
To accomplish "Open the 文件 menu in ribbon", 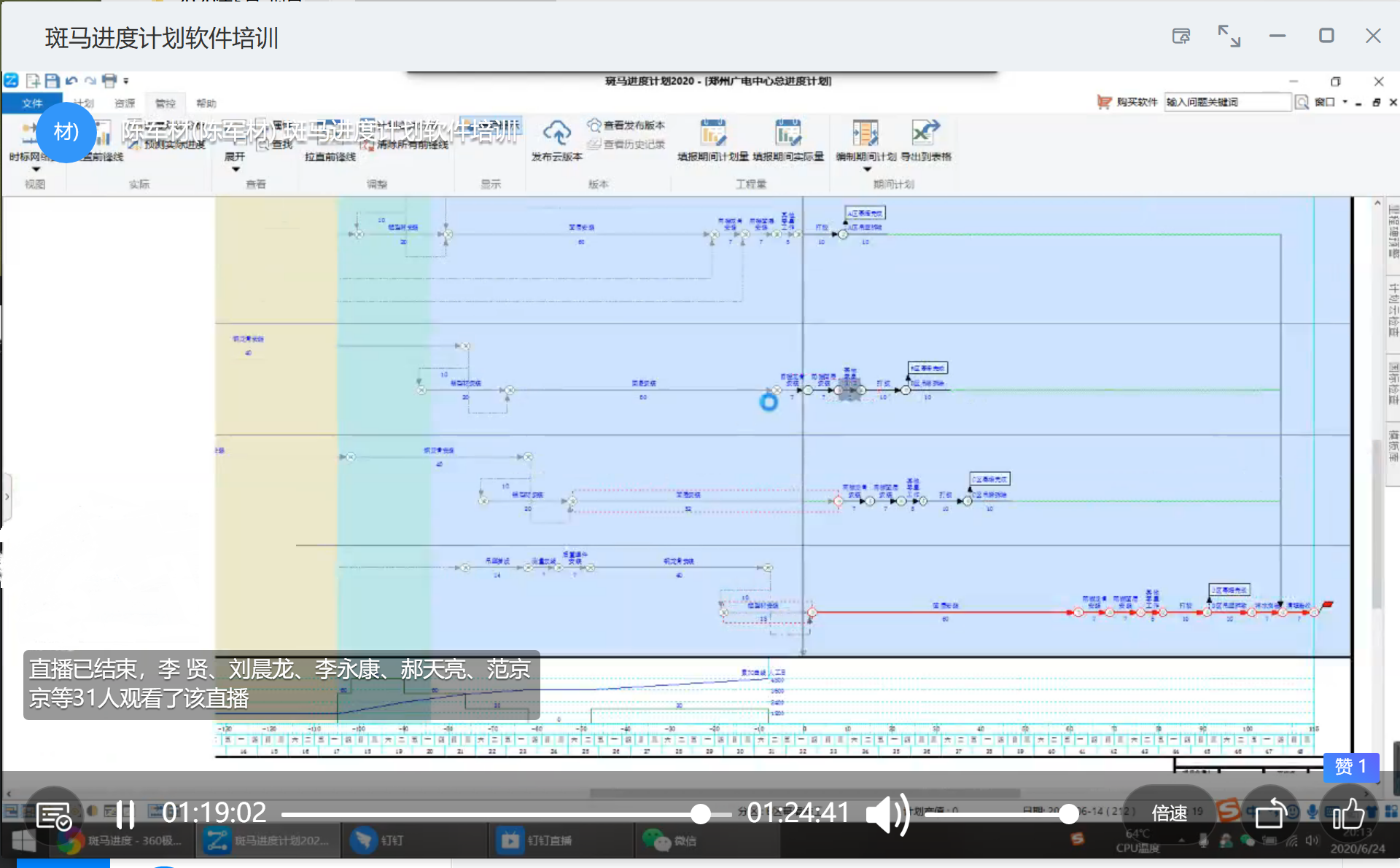I will (x=32, y=103).
